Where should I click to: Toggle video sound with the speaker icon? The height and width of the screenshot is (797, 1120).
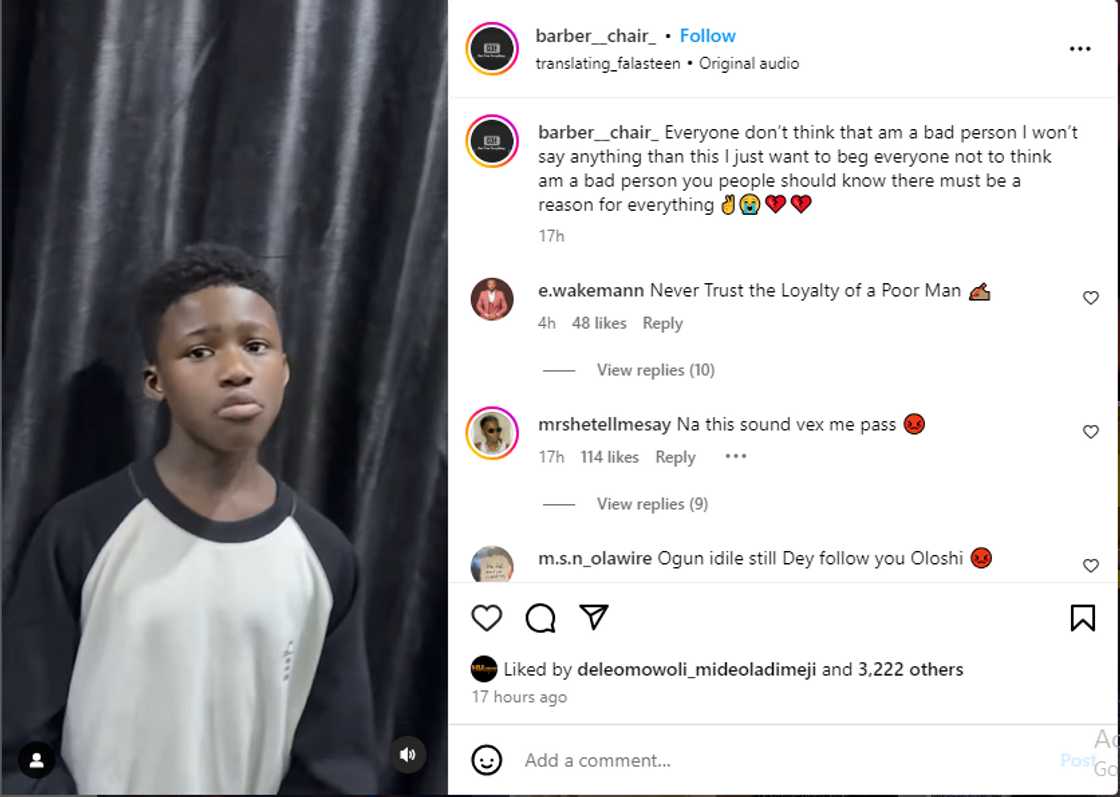point(407,755)
